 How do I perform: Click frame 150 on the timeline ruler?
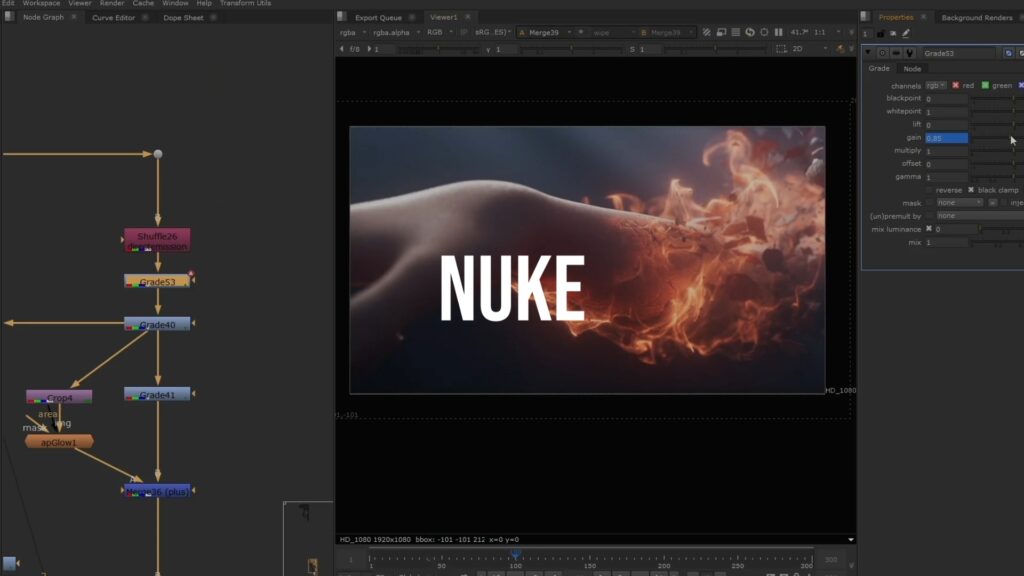[590, 558]
